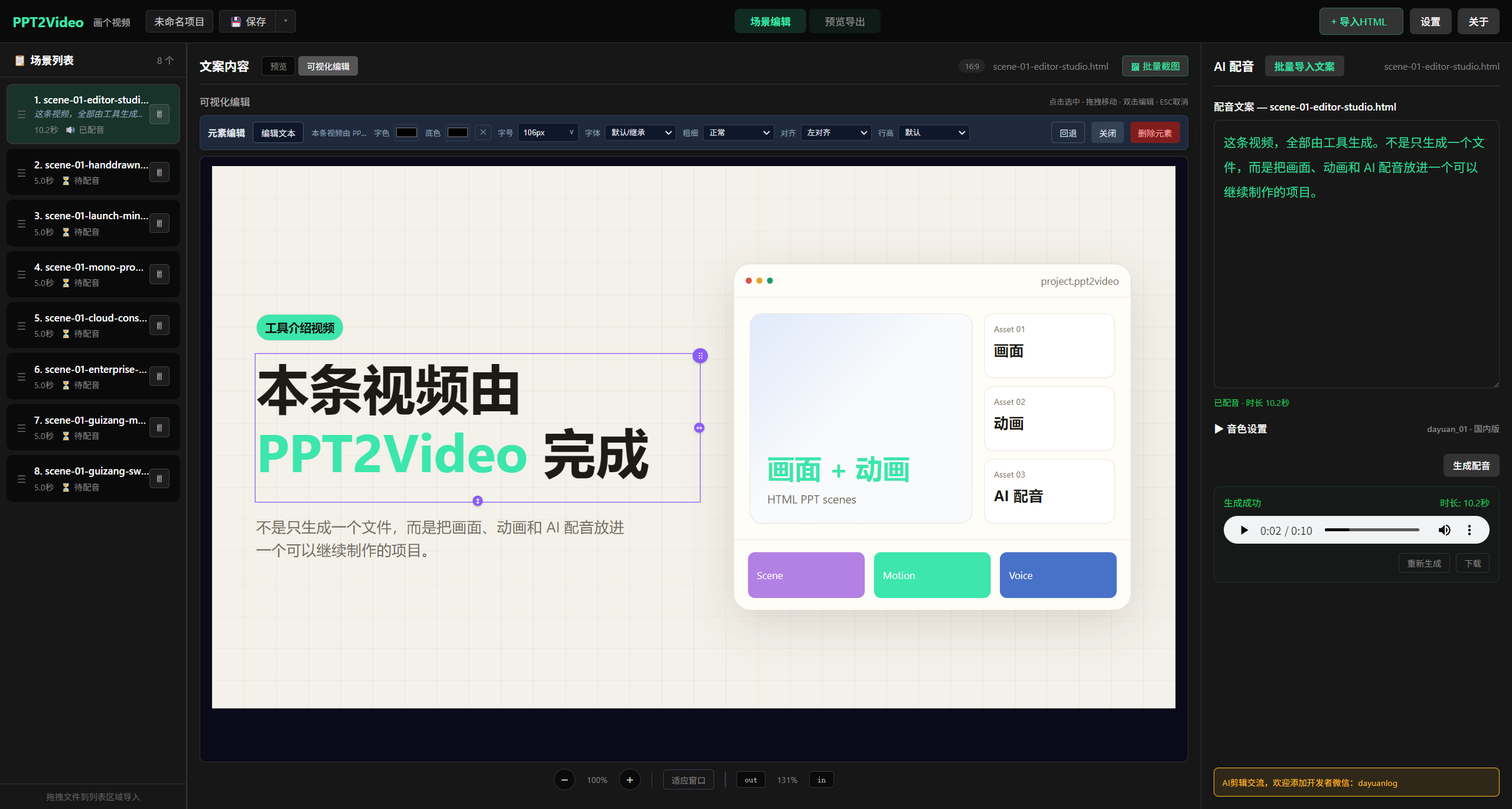
Task: Zoom out with the minus button
Action: pyautogui.click(x=565, y=780)
